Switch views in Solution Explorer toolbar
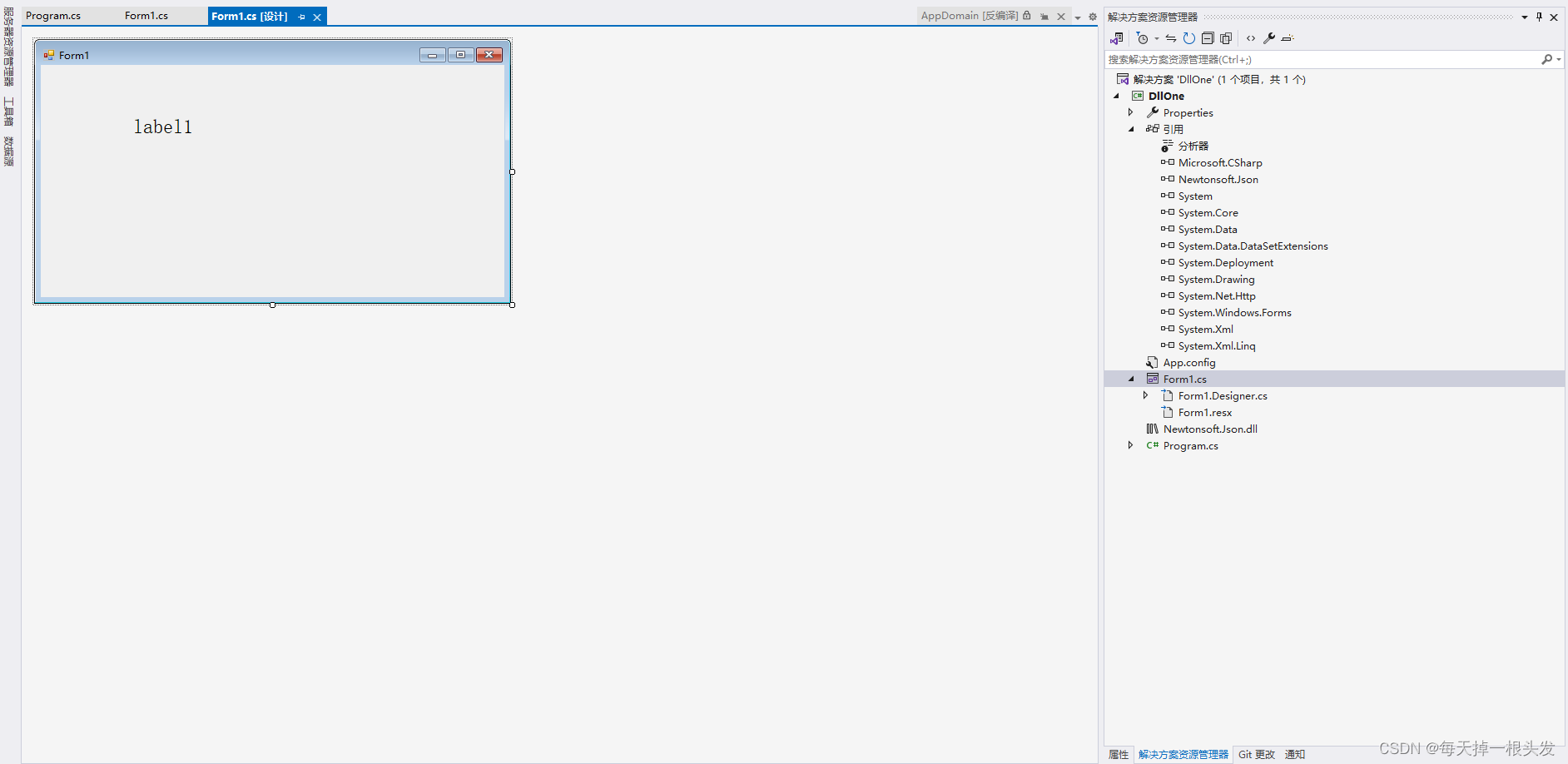Viewport: 1568px width, 764px height. [x=1117, y=38]
